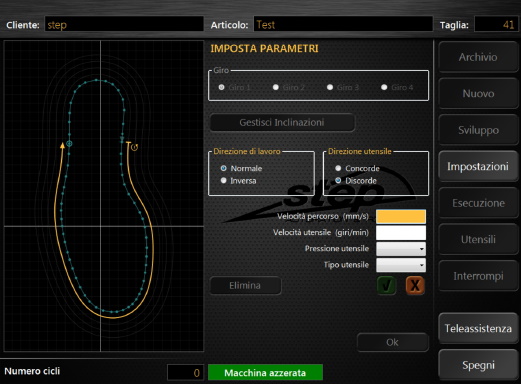Select the circular start point marker on path
The height and width of the screenshot is (384, 521).
click(x=69, y=144)
